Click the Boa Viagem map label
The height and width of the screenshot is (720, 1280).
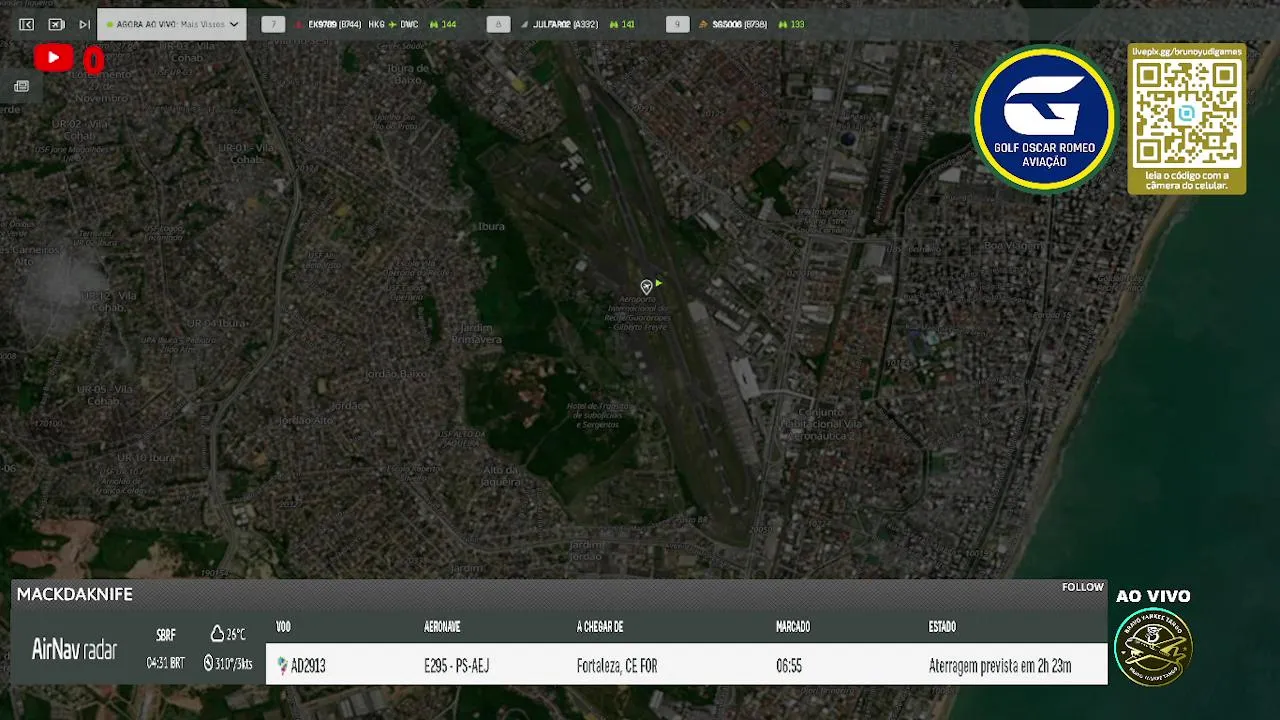pos(1012,245)
